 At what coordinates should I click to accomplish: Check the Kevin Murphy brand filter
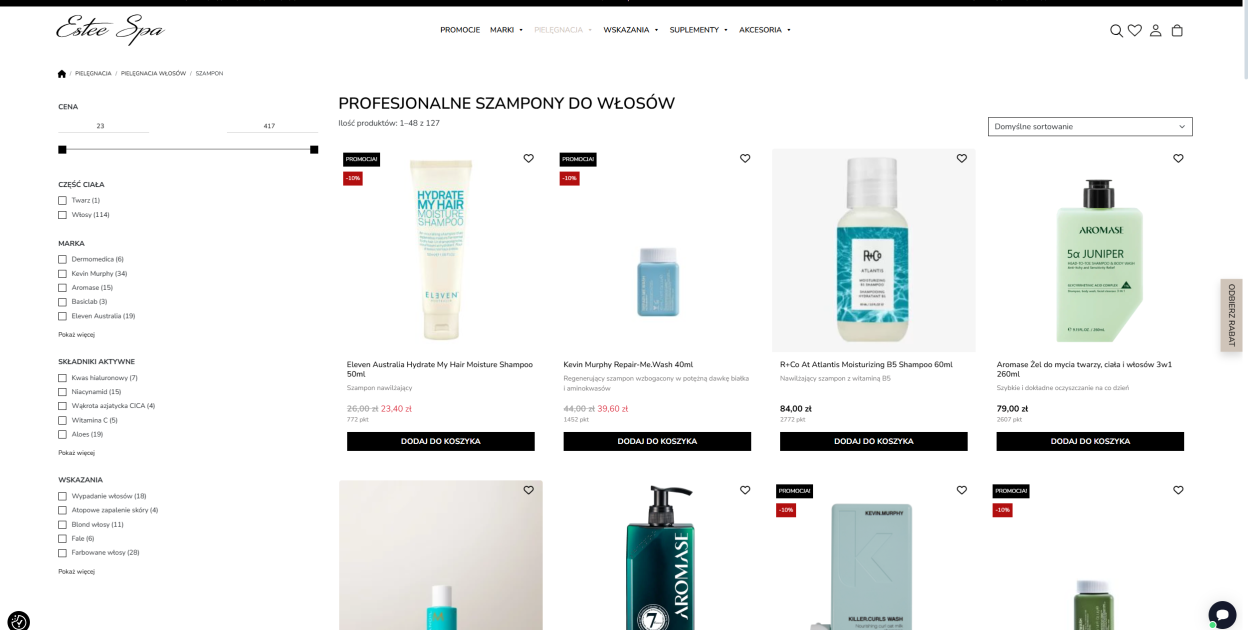coord(62,274)
